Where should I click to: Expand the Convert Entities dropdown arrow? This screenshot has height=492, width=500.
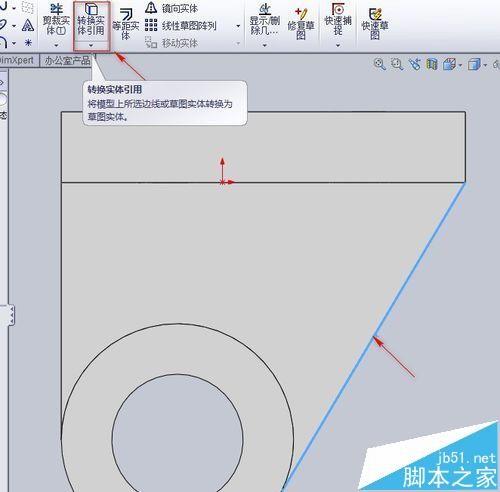pos(91,45)
